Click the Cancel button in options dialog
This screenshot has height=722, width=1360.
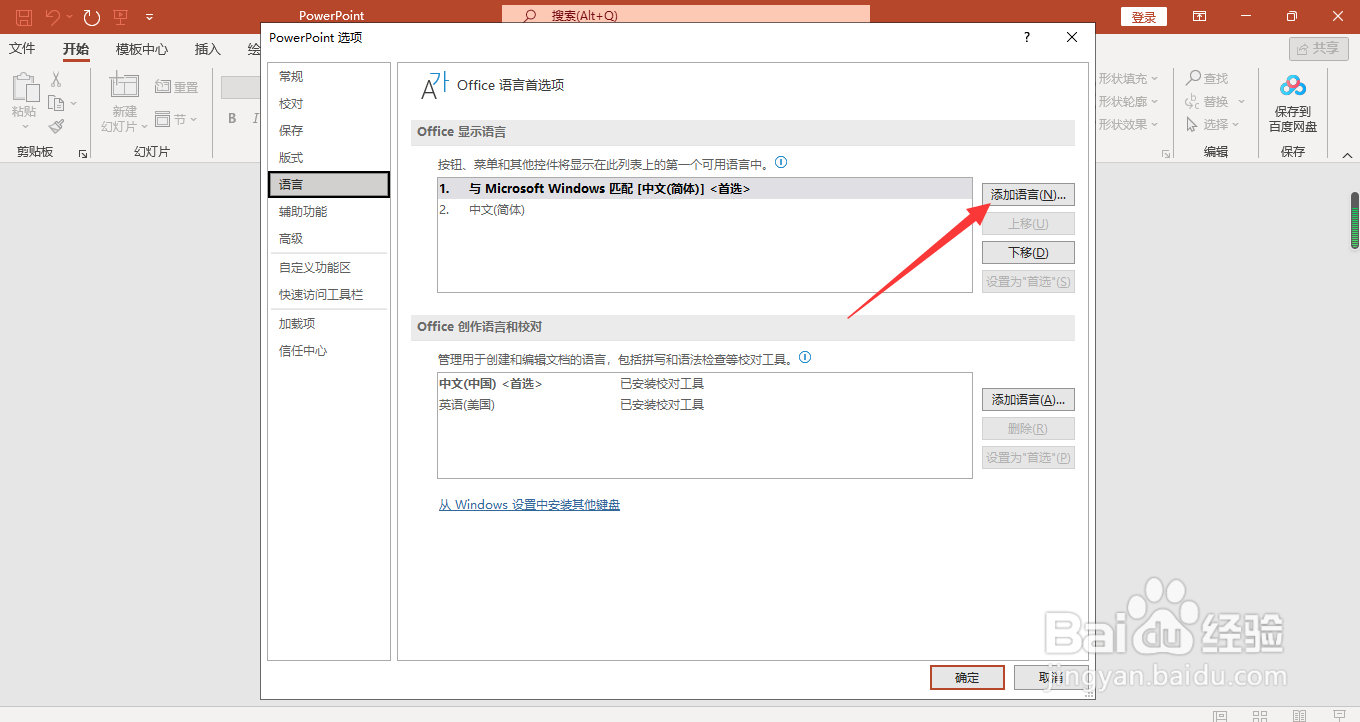(x=1051, y=677)
